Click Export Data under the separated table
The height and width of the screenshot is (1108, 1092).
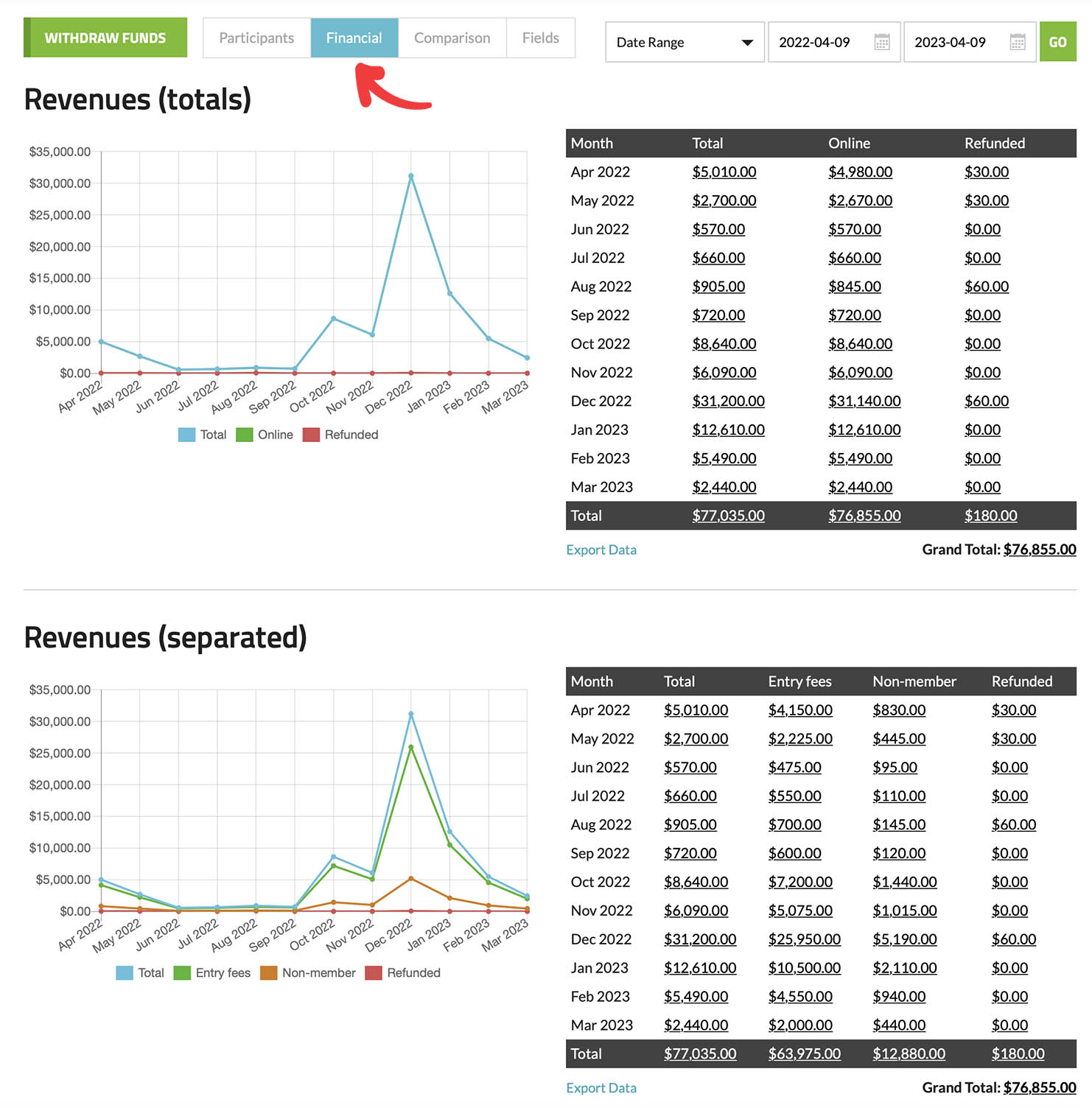(x=601, y=1088)
